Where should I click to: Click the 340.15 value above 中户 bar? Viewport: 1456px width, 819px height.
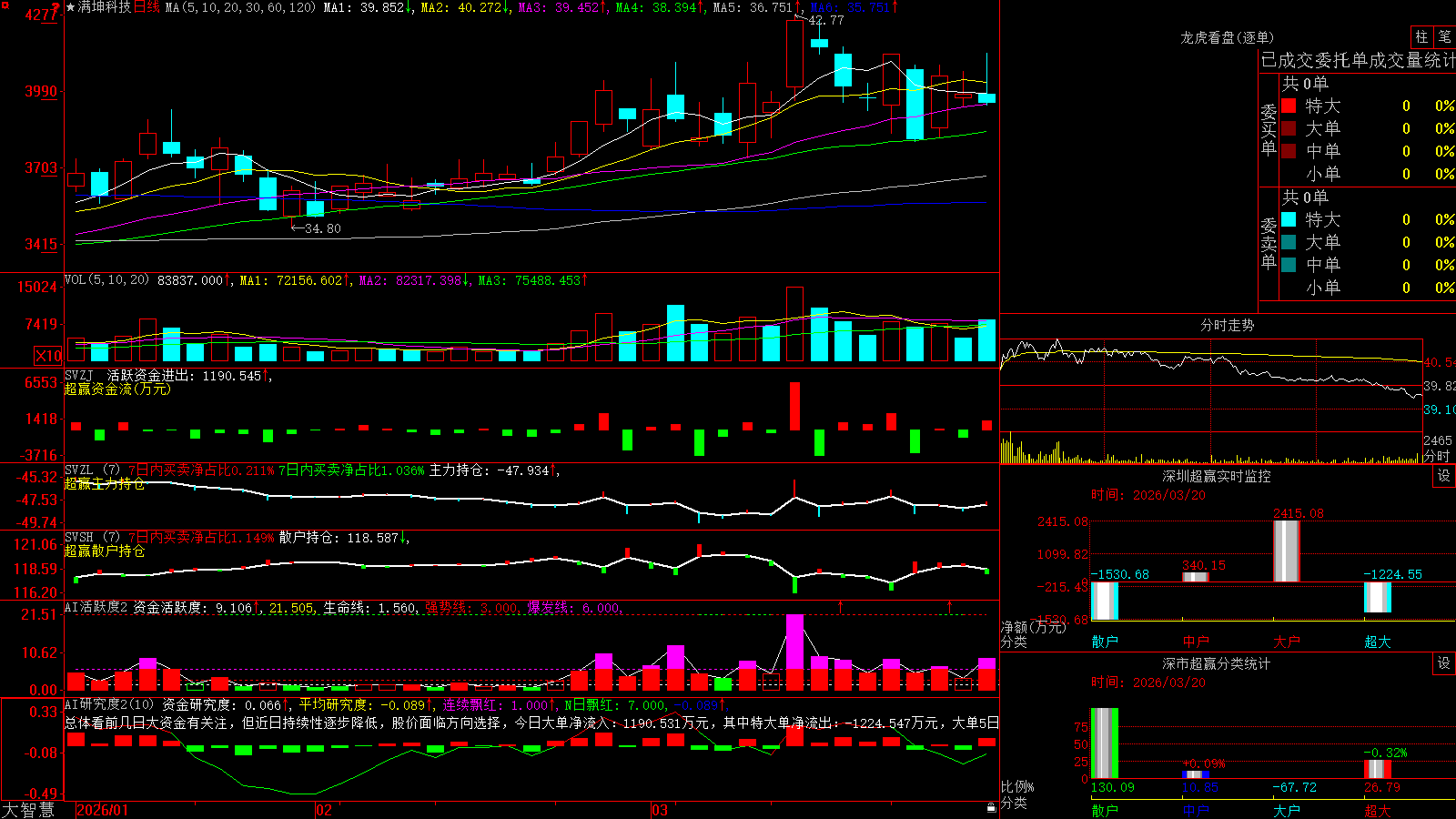pyautogui.click(x=1205, y=565)
